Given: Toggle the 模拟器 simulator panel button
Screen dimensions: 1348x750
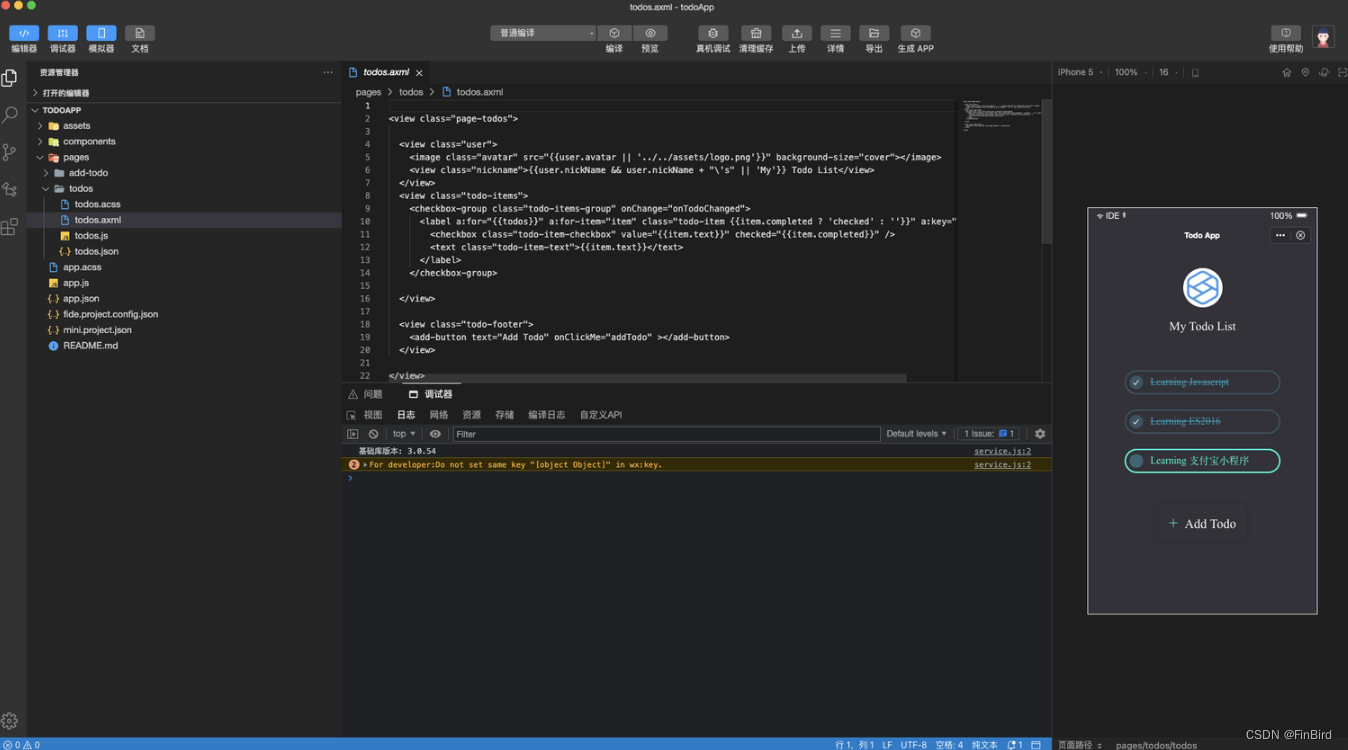Looking at the screenshot, I should 101,33.
